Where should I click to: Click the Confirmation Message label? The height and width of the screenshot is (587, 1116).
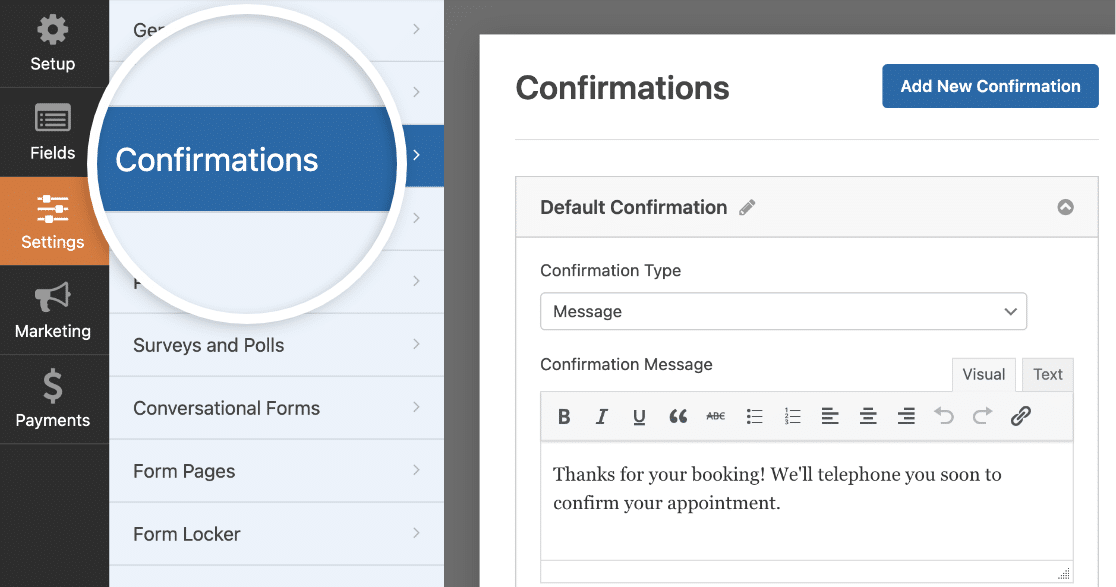626,364
